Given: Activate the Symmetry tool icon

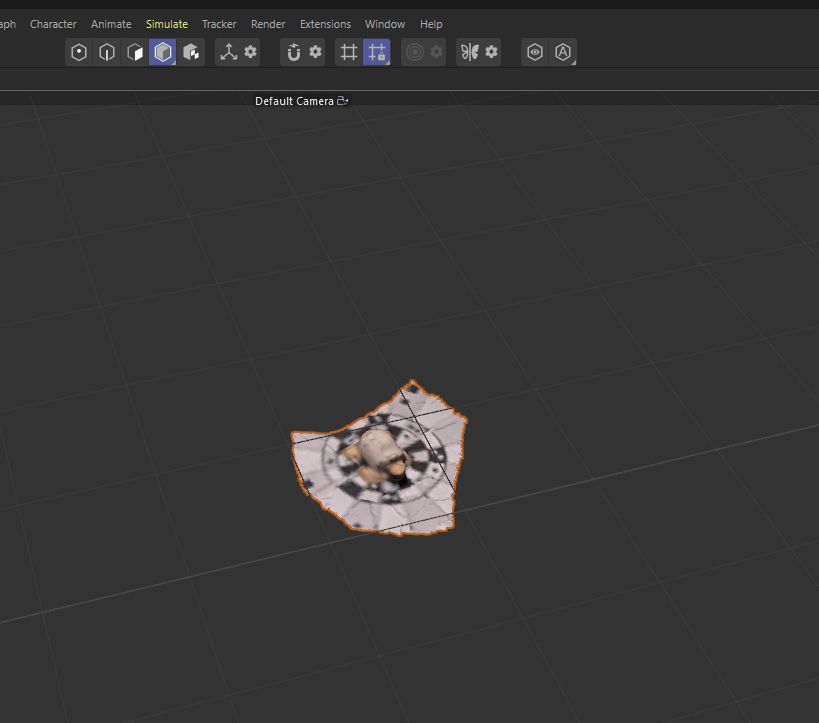Looking at the screenshot, I should (x=471, y=52).
